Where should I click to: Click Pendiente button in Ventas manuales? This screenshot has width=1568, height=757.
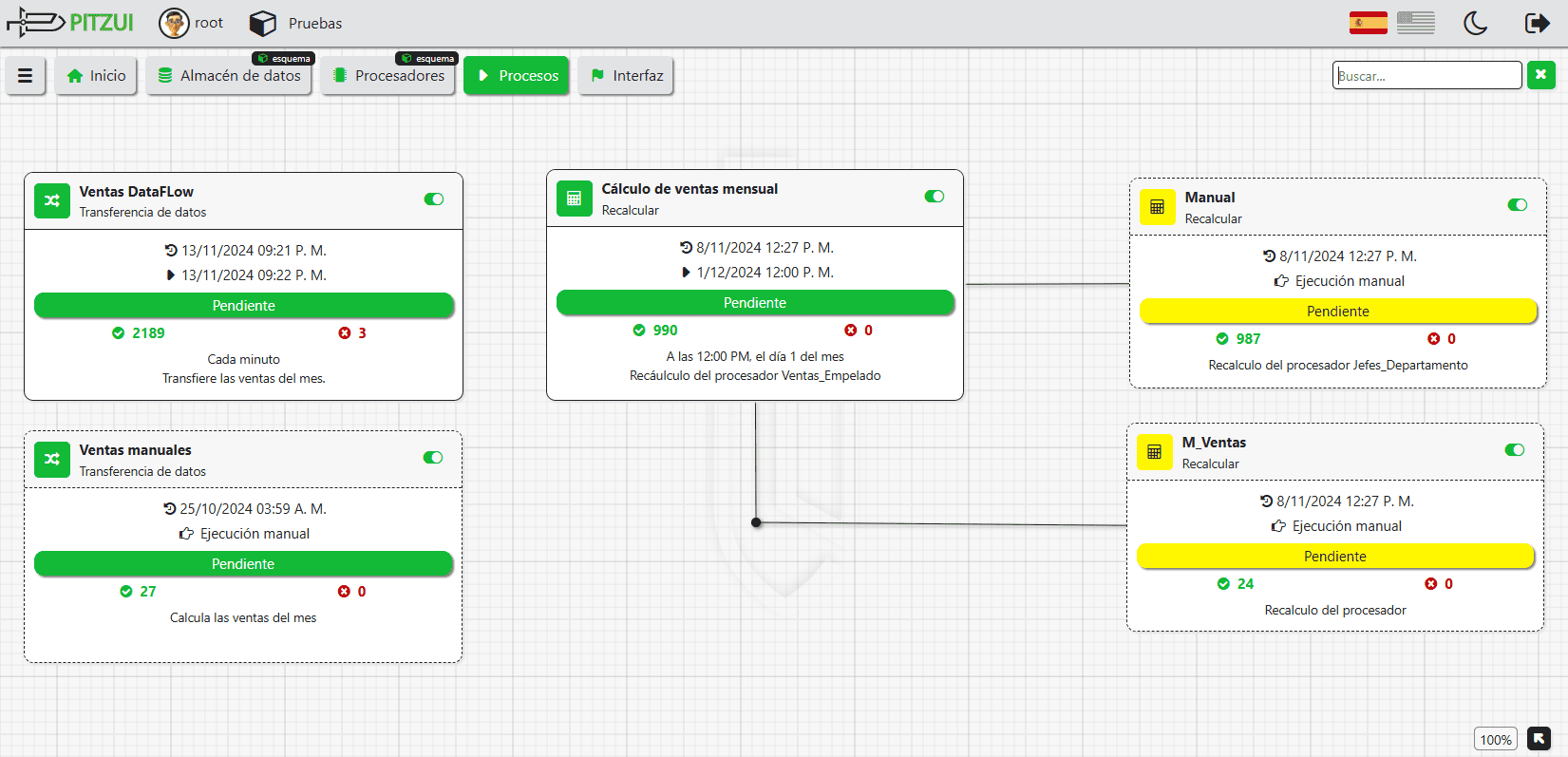pos(243,563)
